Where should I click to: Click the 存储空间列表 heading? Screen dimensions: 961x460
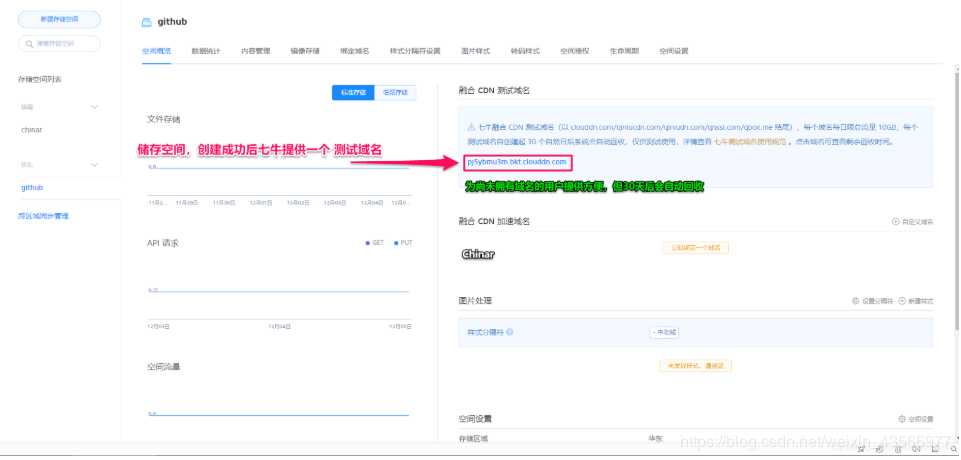tap(40, 80)
